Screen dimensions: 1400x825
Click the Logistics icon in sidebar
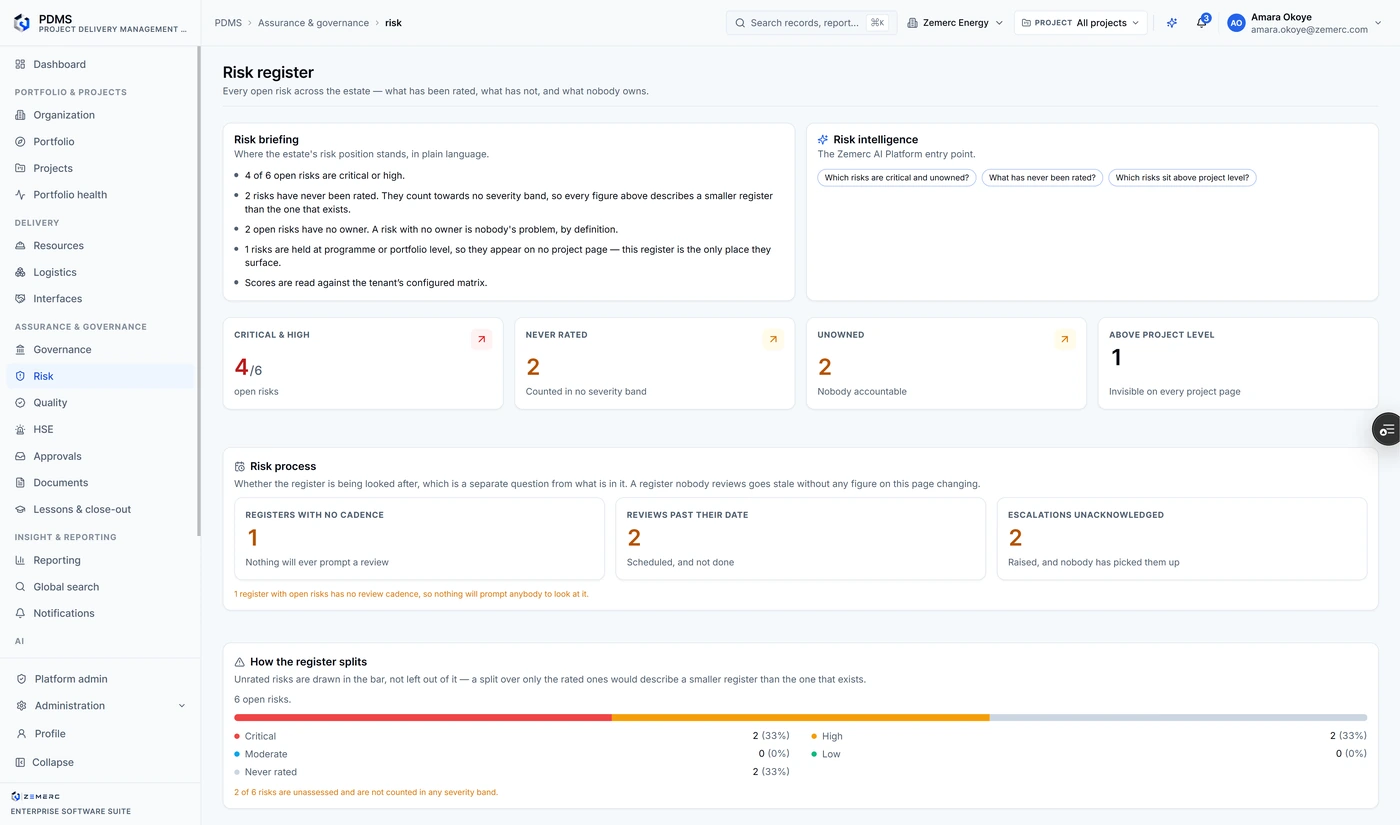(20, 272)
